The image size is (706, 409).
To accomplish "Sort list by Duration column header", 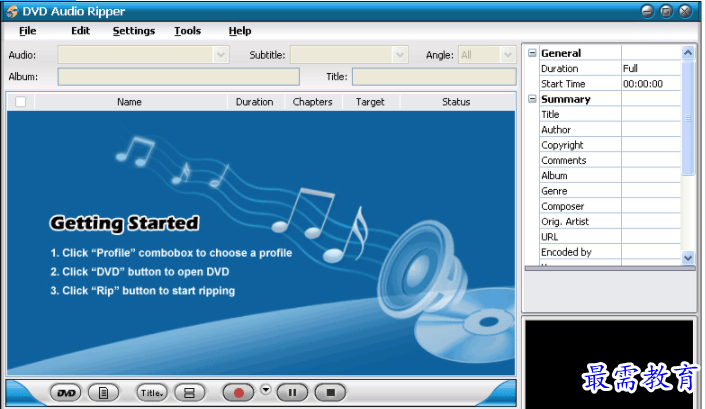I will 254,102.
